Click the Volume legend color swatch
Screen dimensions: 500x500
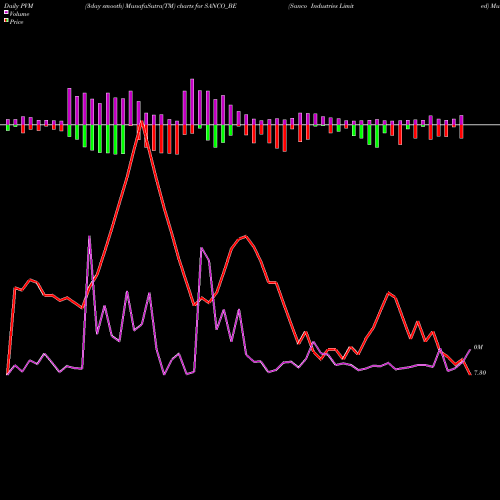pos(6,12)
